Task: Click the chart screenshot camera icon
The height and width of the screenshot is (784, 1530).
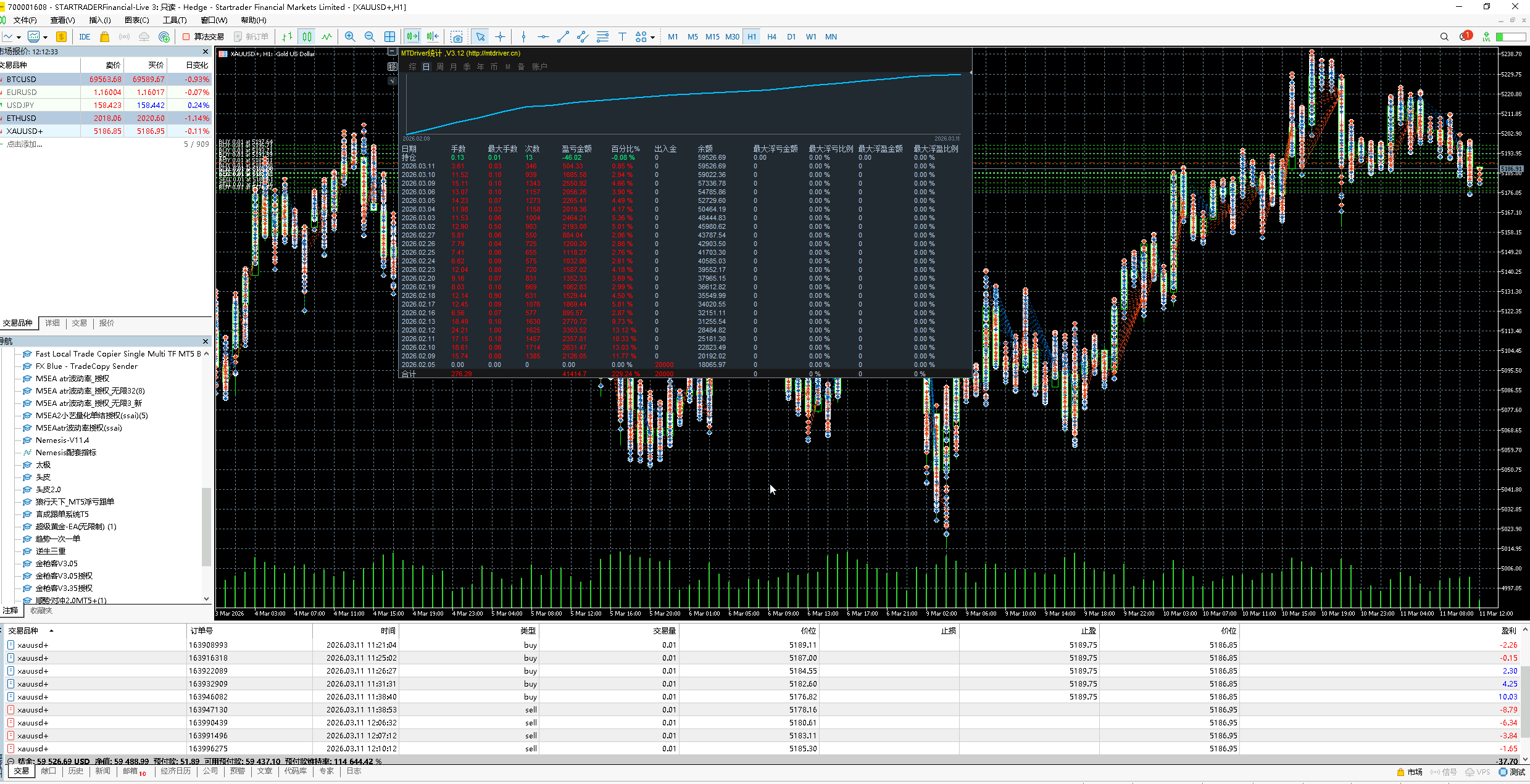Action: (x=457, y=37)
